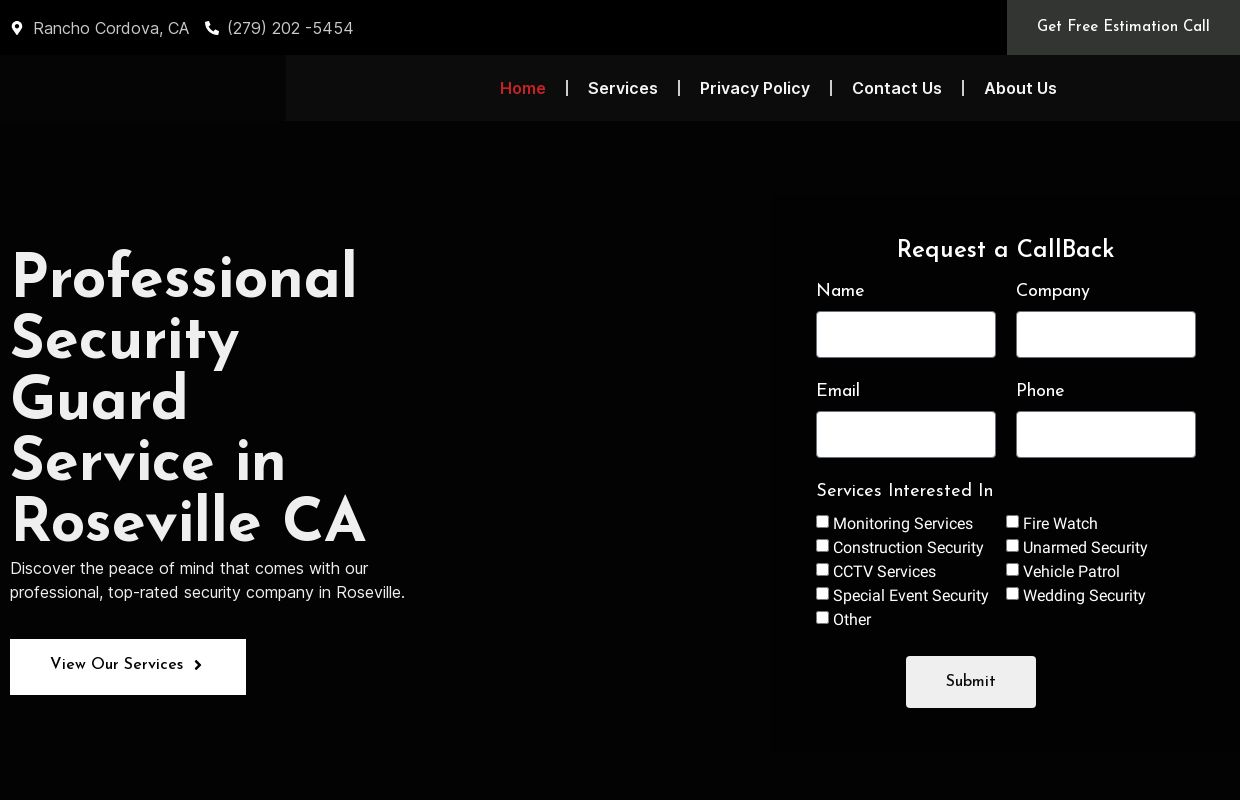
Task: Check the Wedding Security checkbox
Action: coord(1012,593)
